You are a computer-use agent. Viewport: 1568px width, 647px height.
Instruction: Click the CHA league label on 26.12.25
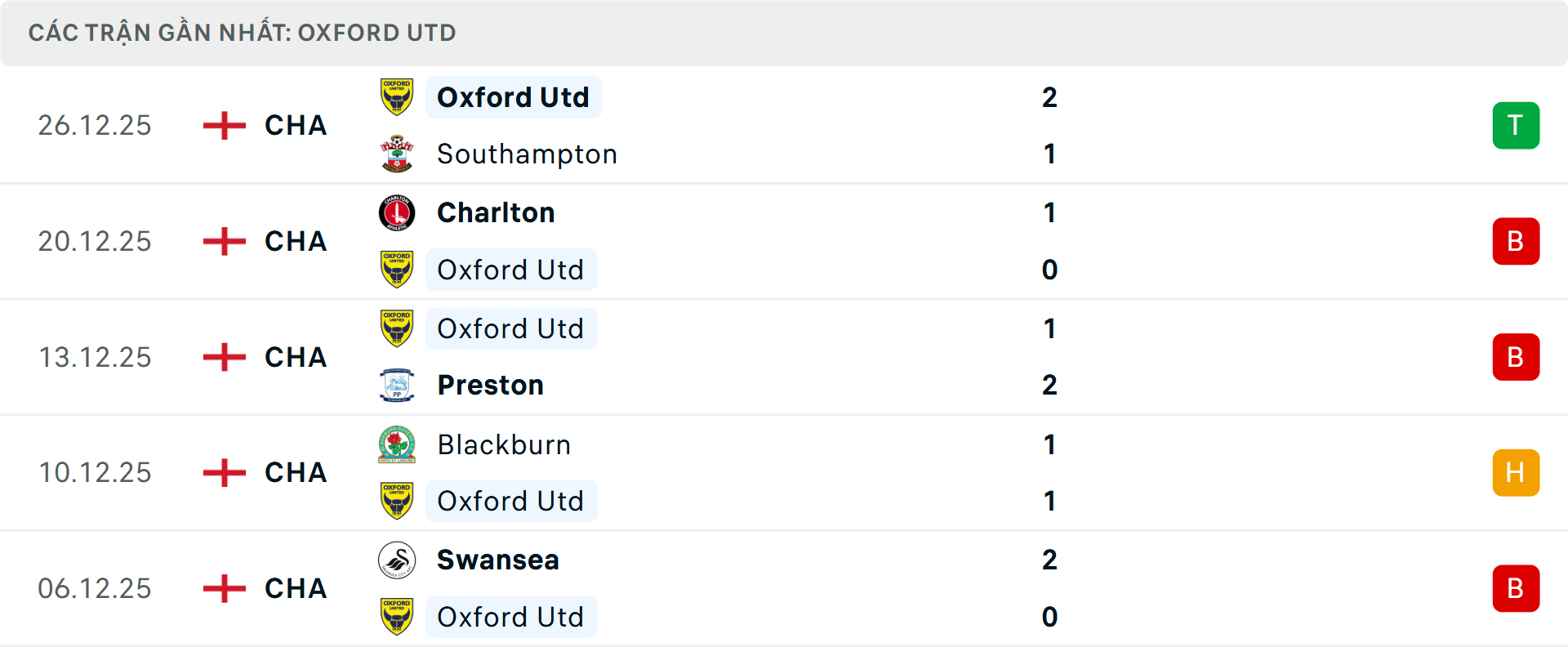[296, 126]
